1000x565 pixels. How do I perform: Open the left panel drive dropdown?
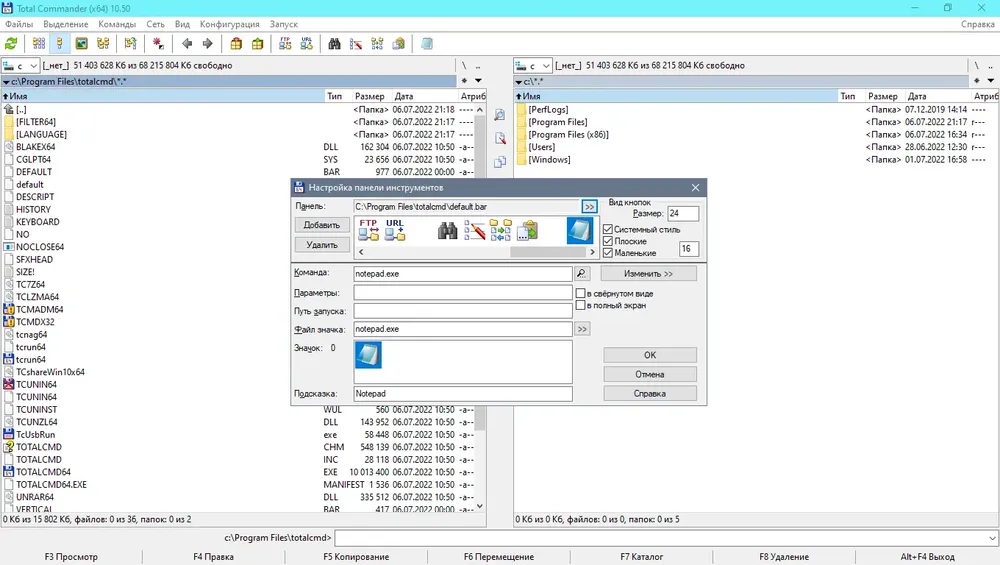[x=33, y=66]
